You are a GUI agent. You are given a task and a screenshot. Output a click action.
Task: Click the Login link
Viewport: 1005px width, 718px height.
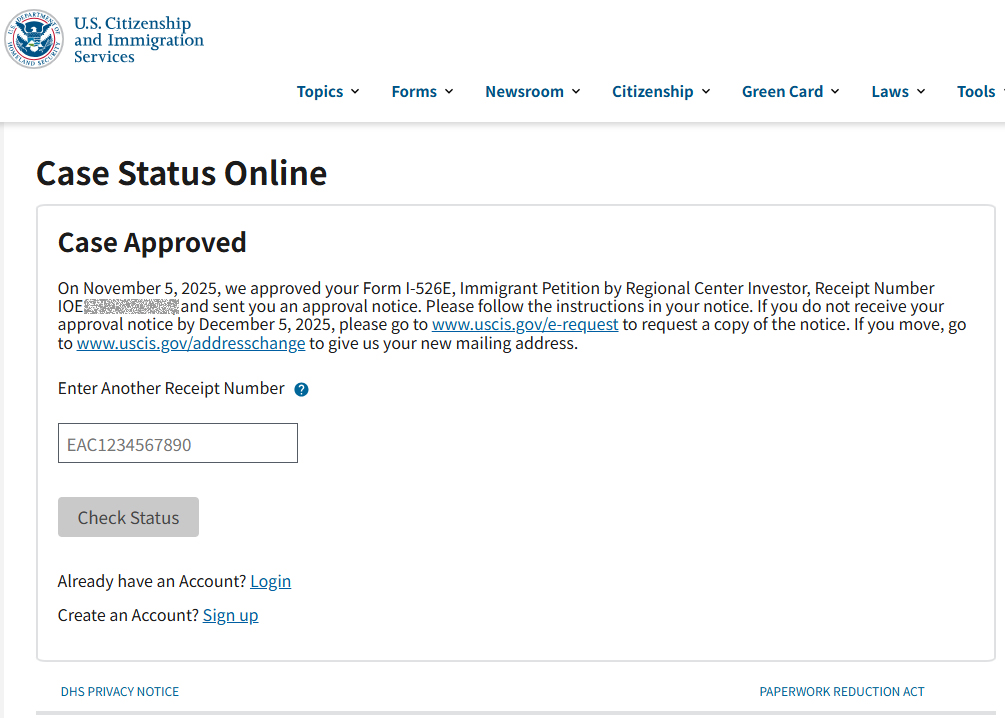270,581
